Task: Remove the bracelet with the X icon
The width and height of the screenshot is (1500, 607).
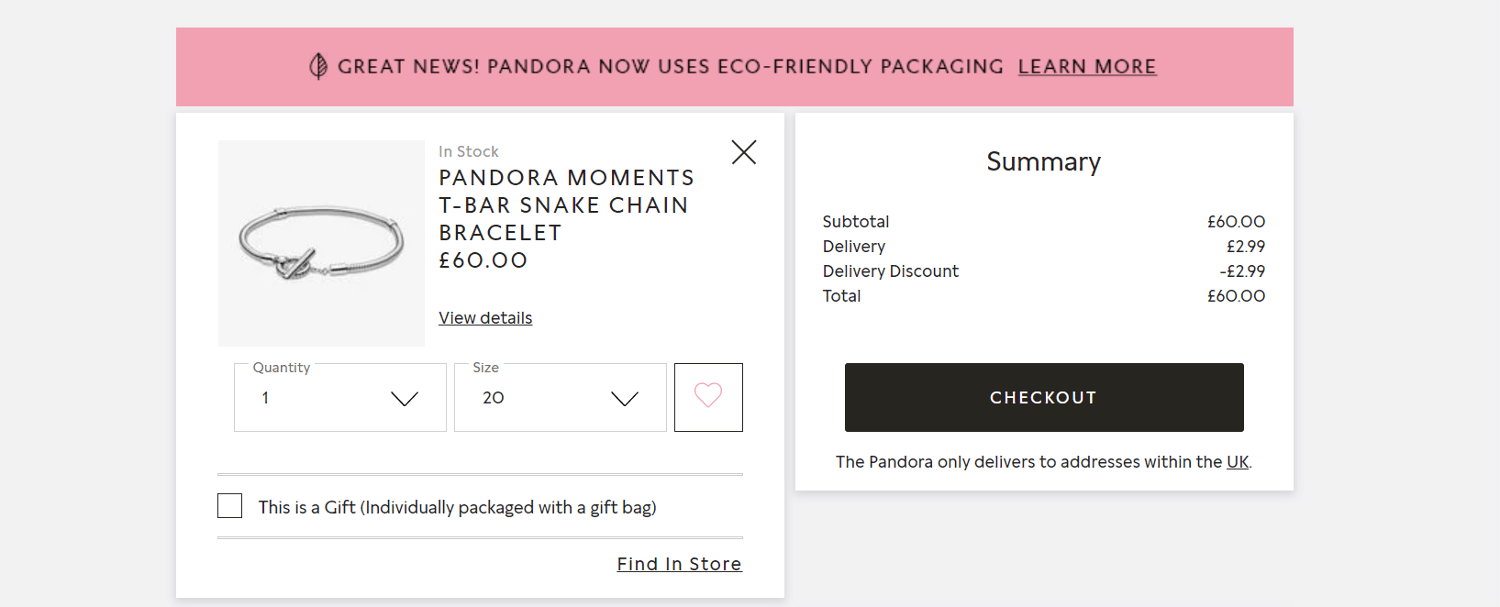Action: point(744,152)
